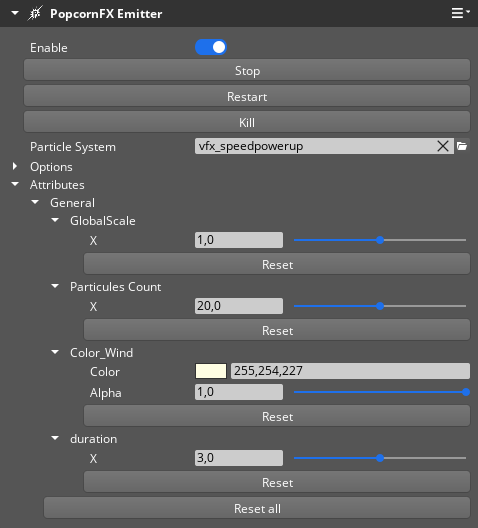Image resolution: width=478 pixels, height=528 pixels.
Task: Expand the Options section
Action: click(x=14, y=166)
